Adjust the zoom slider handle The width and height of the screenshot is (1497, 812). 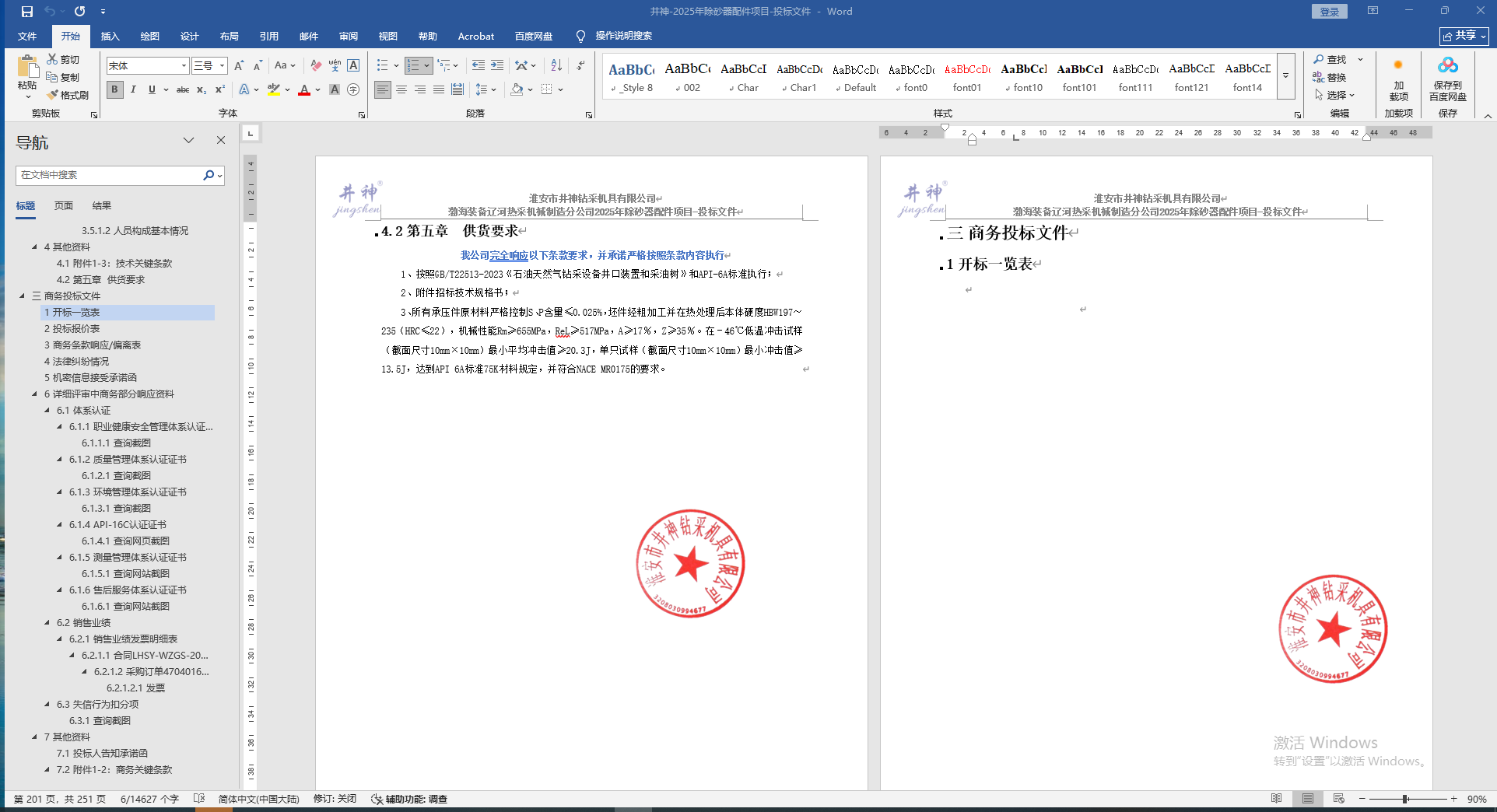click(x=1405, y=799)
